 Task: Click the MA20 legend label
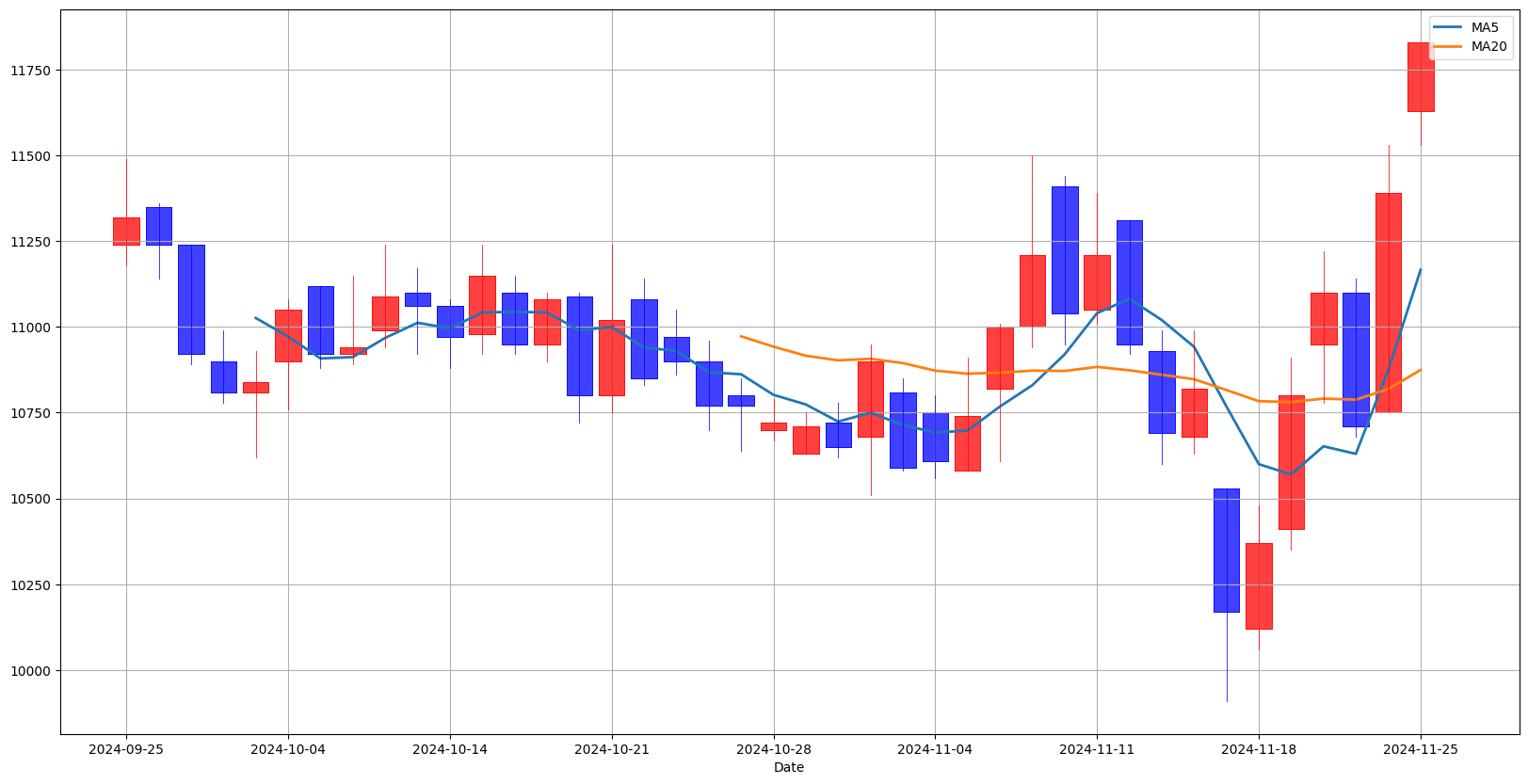point(1488,47)
